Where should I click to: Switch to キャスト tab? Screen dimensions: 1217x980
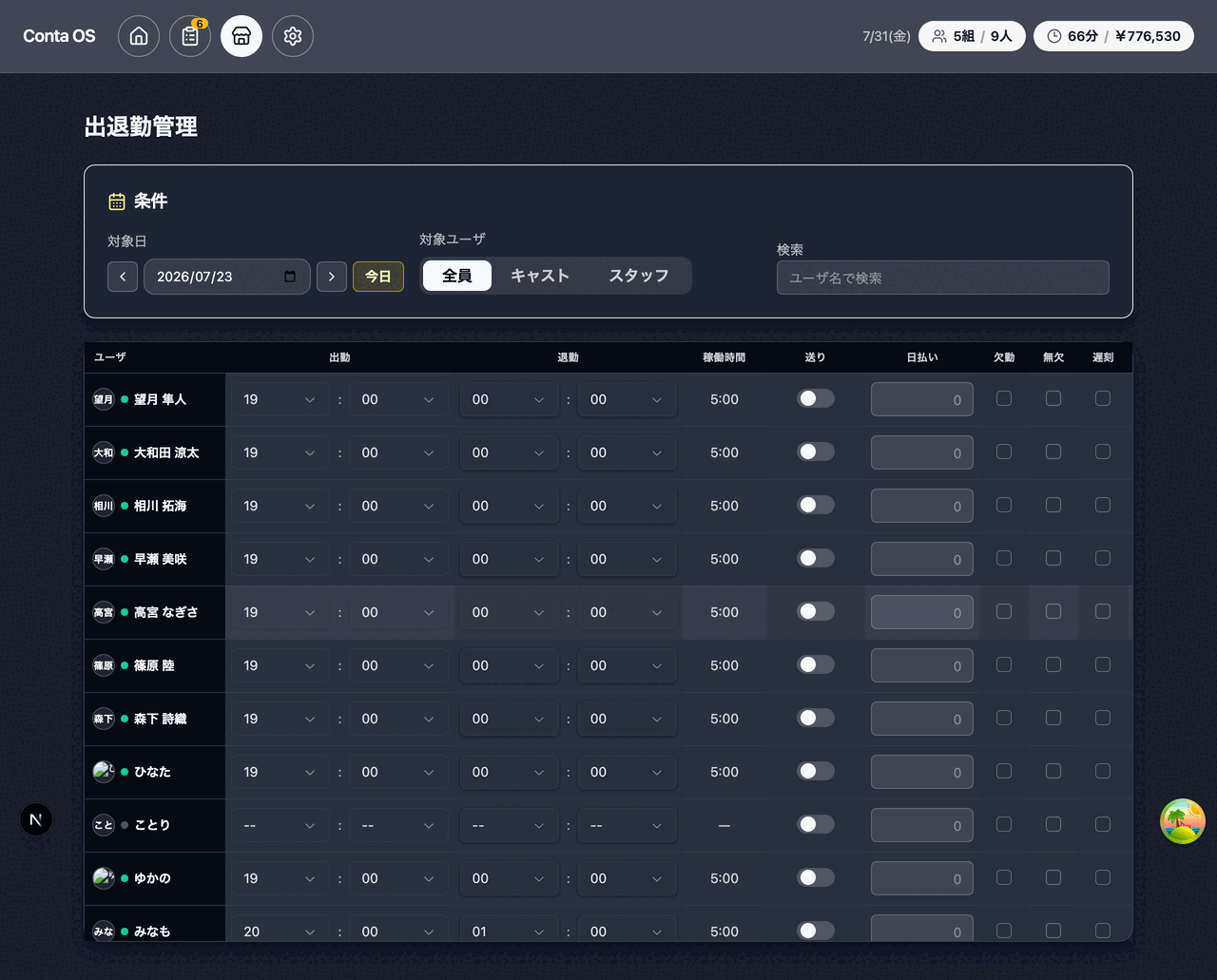(540, 276)
